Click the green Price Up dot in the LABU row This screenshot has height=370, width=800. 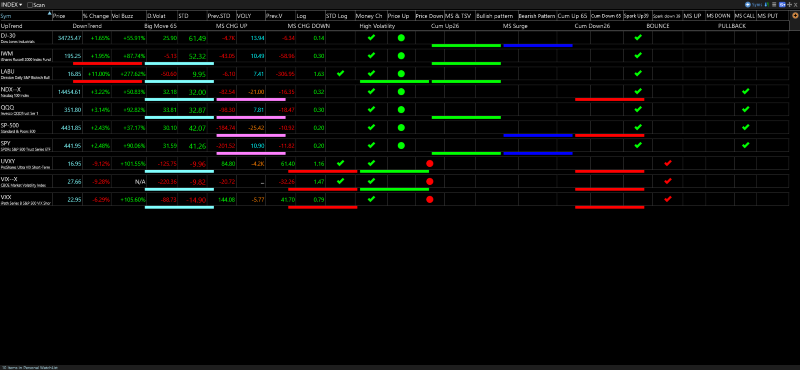point(401,73)
